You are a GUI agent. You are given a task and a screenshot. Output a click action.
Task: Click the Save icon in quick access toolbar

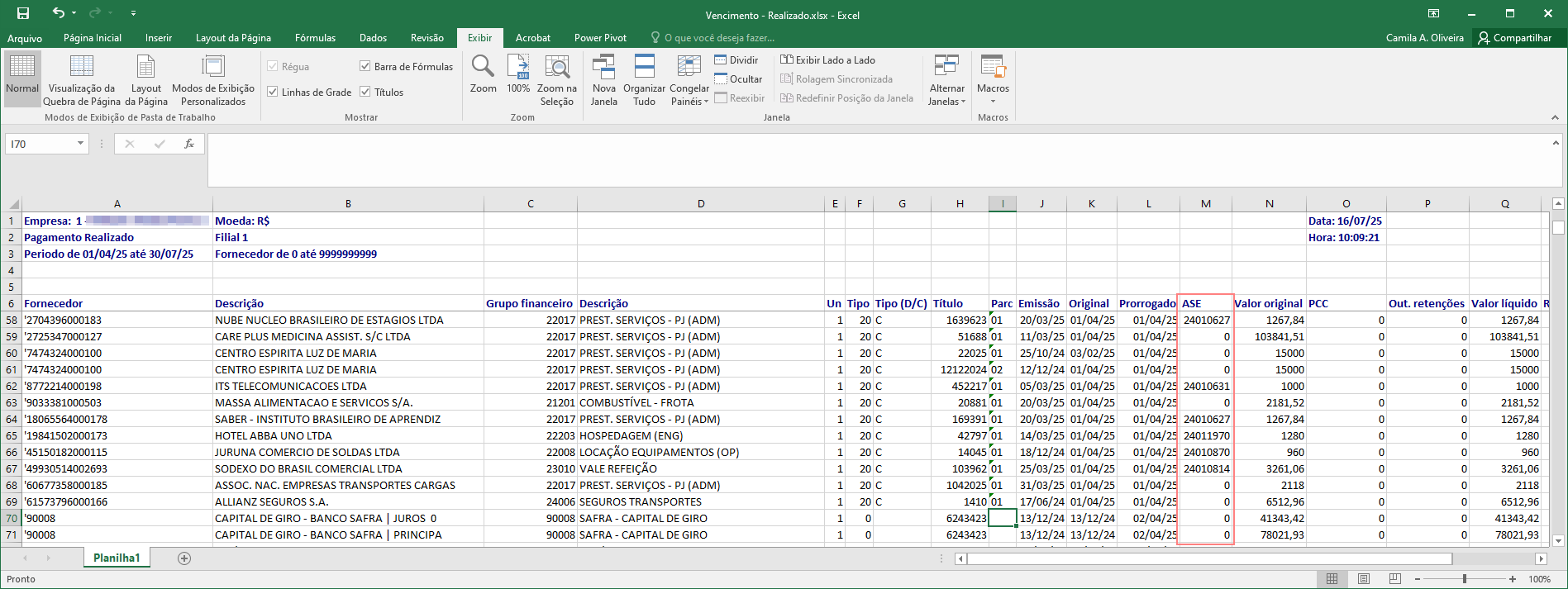point(23,13)
